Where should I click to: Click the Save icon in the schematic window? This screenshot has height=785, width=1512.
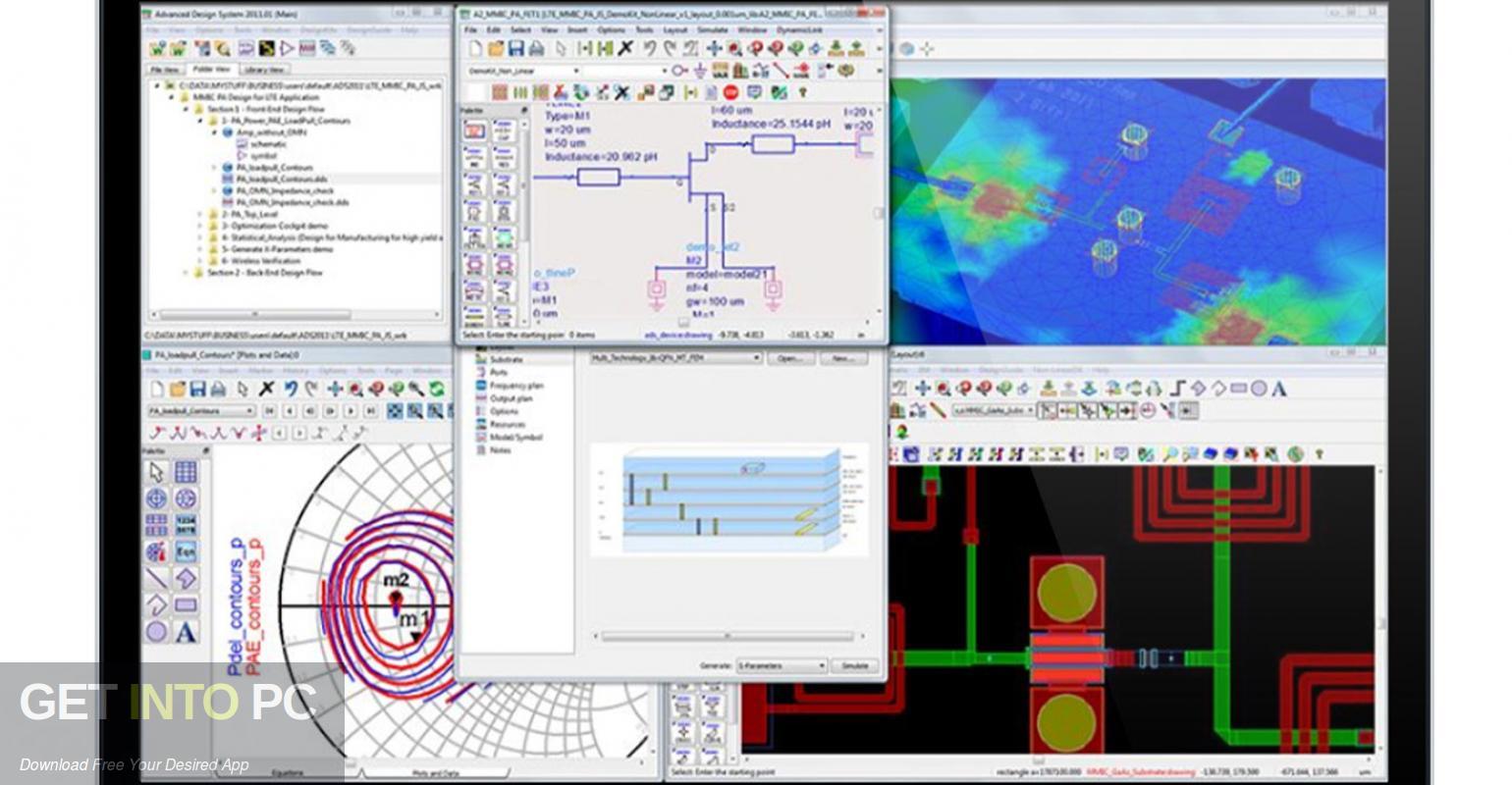514,48
